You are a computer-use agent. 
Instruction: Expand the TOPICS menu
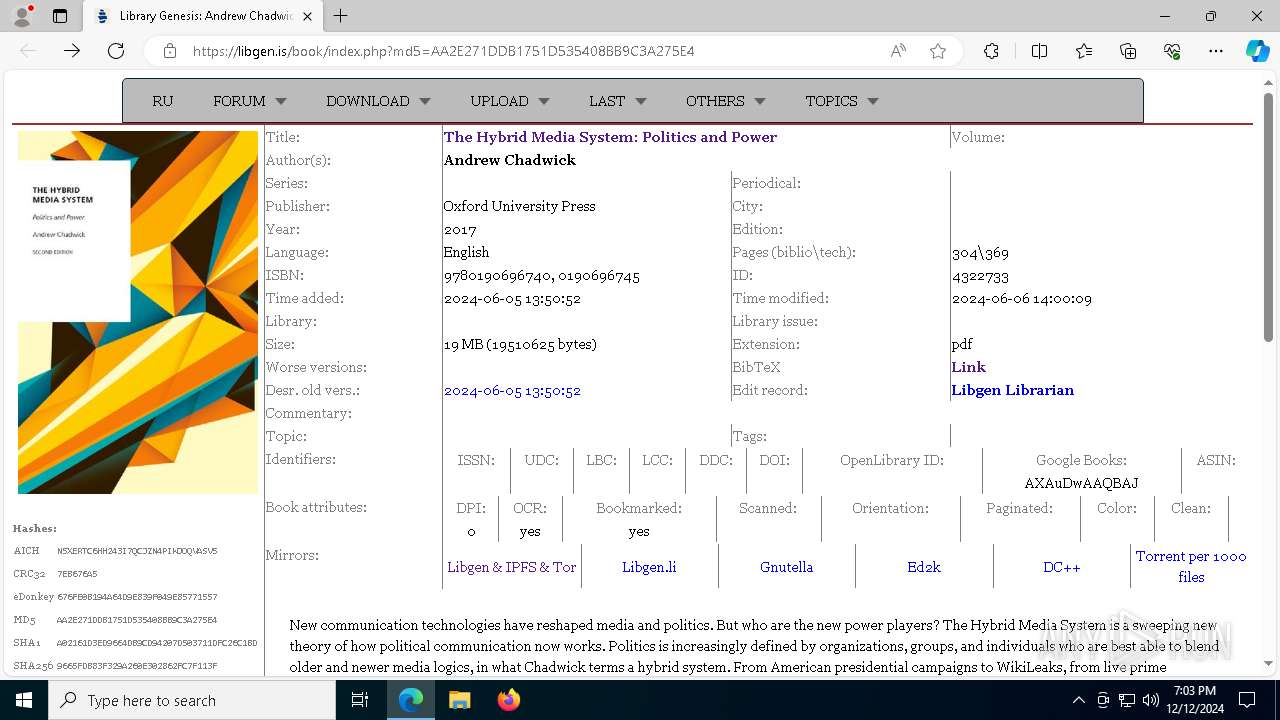(x=842, y=101)
